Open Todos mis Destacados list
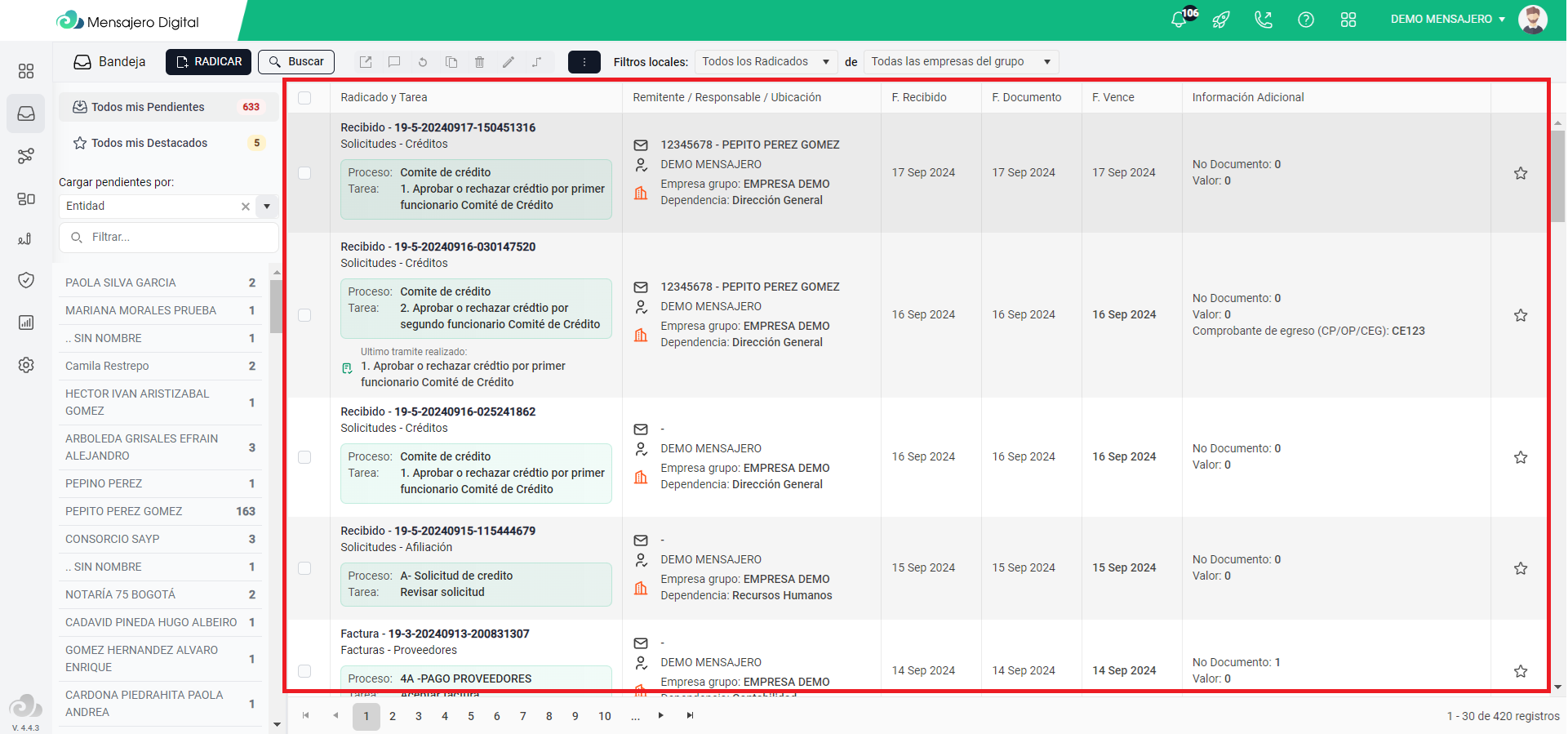The width and height of the screenshot is (1568, 734). [x=149, y=143]
